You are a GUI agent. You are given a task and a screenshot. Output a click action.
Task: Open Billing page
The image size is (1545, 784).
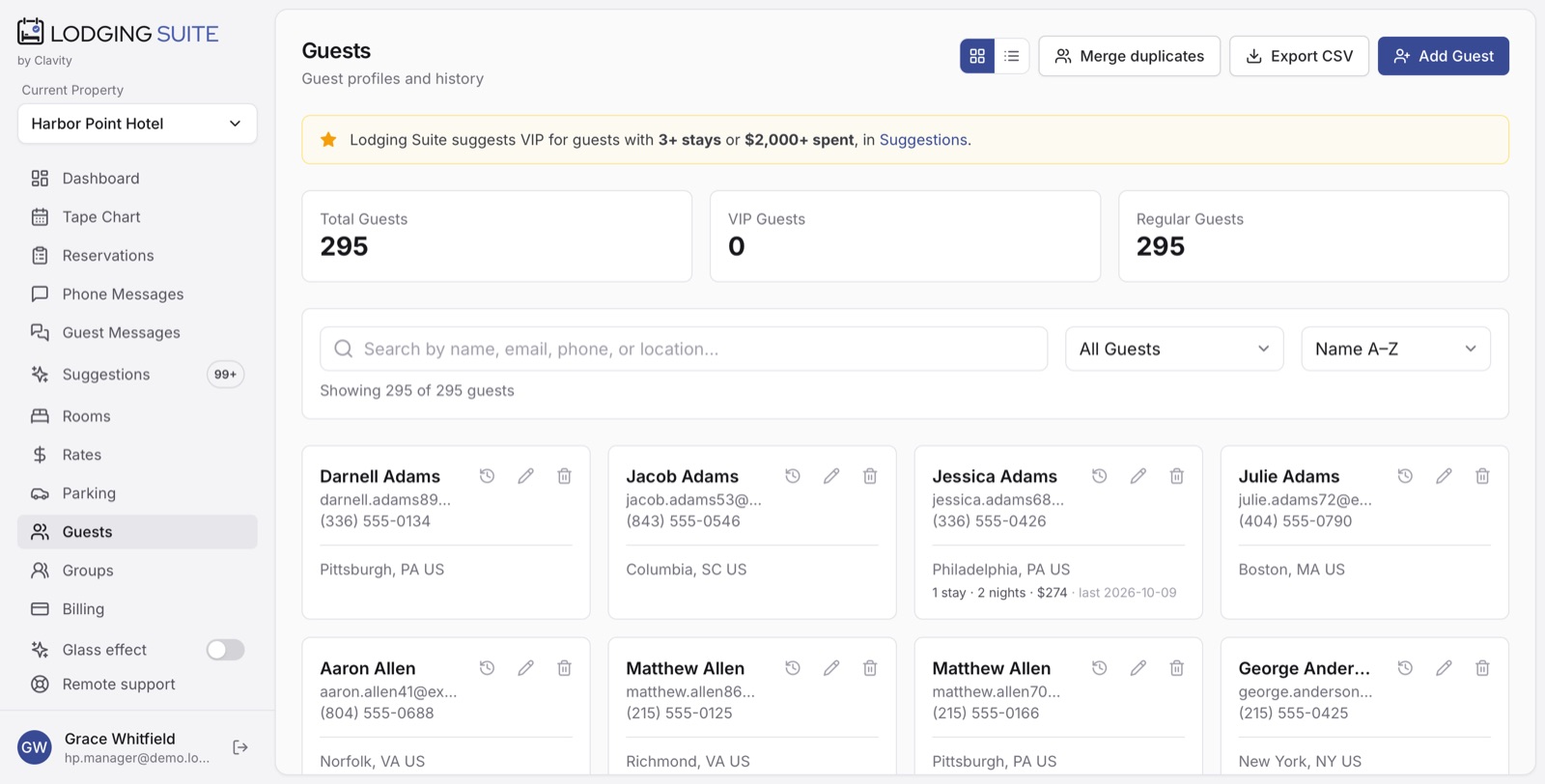coord(137,609)
